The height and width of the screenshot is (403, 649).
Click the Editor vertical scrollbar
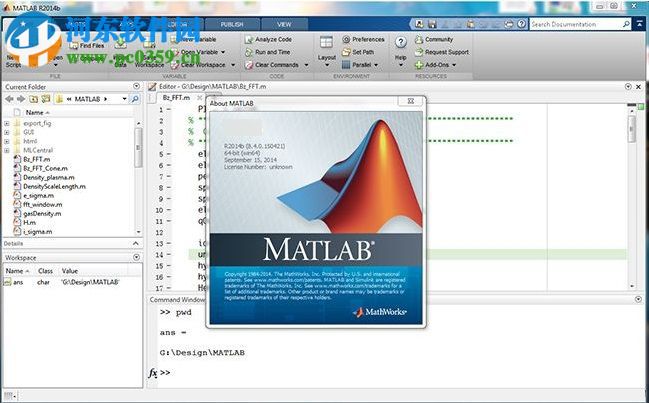[632, 129]
